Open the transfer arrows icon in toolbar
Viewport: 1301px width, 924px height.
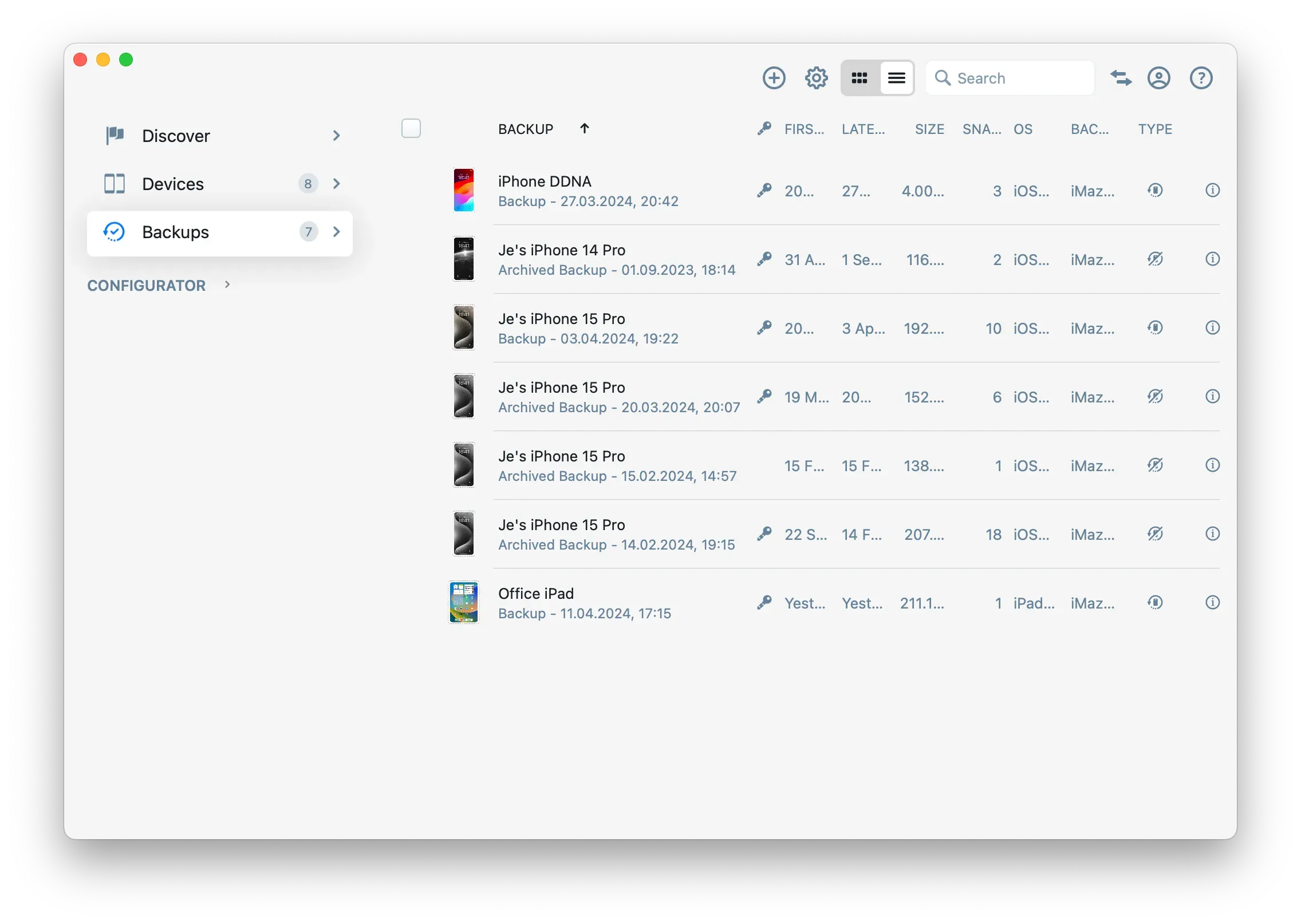(x=1121, y=78)
